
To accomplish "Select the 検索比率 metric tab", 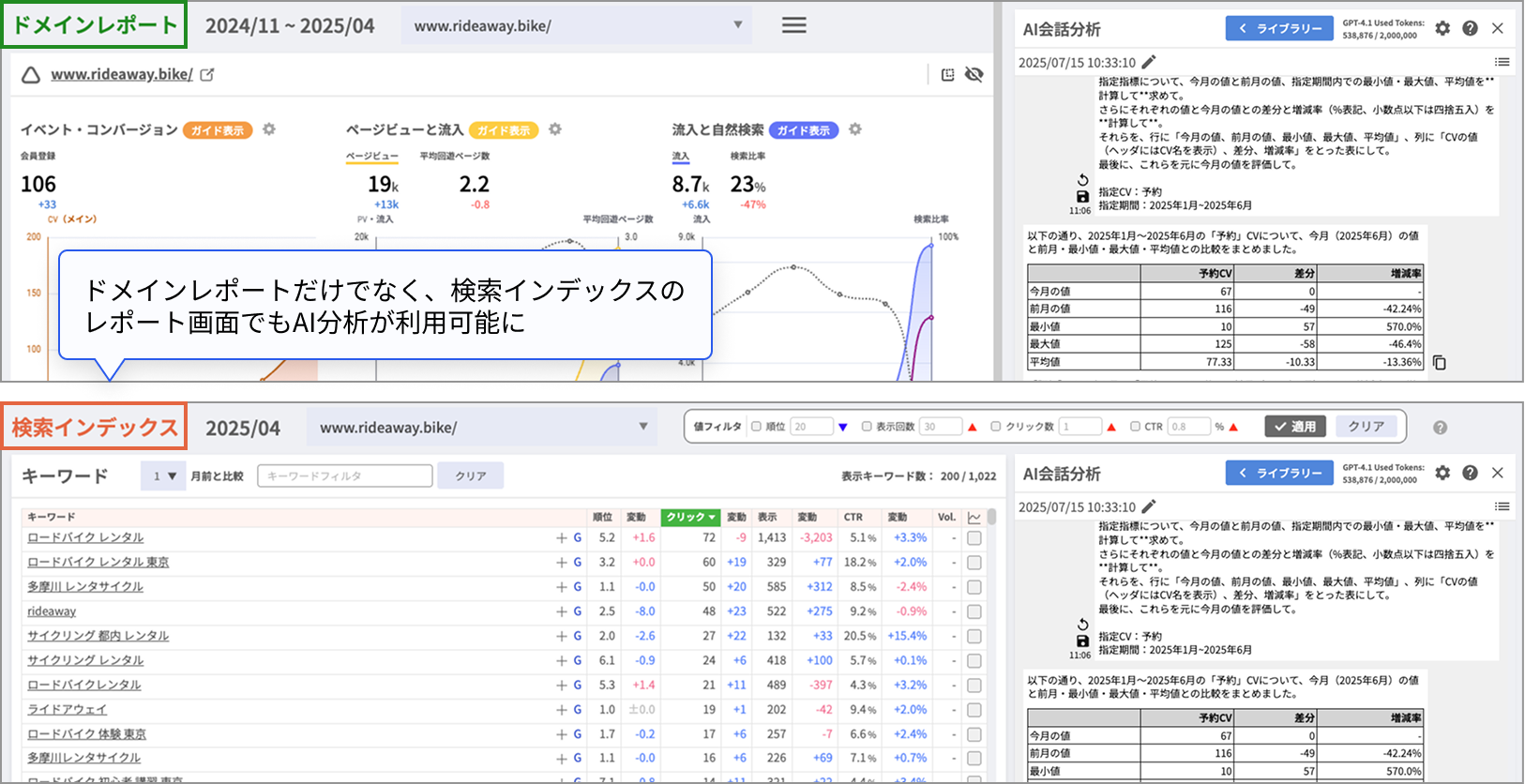I will 747,157.
